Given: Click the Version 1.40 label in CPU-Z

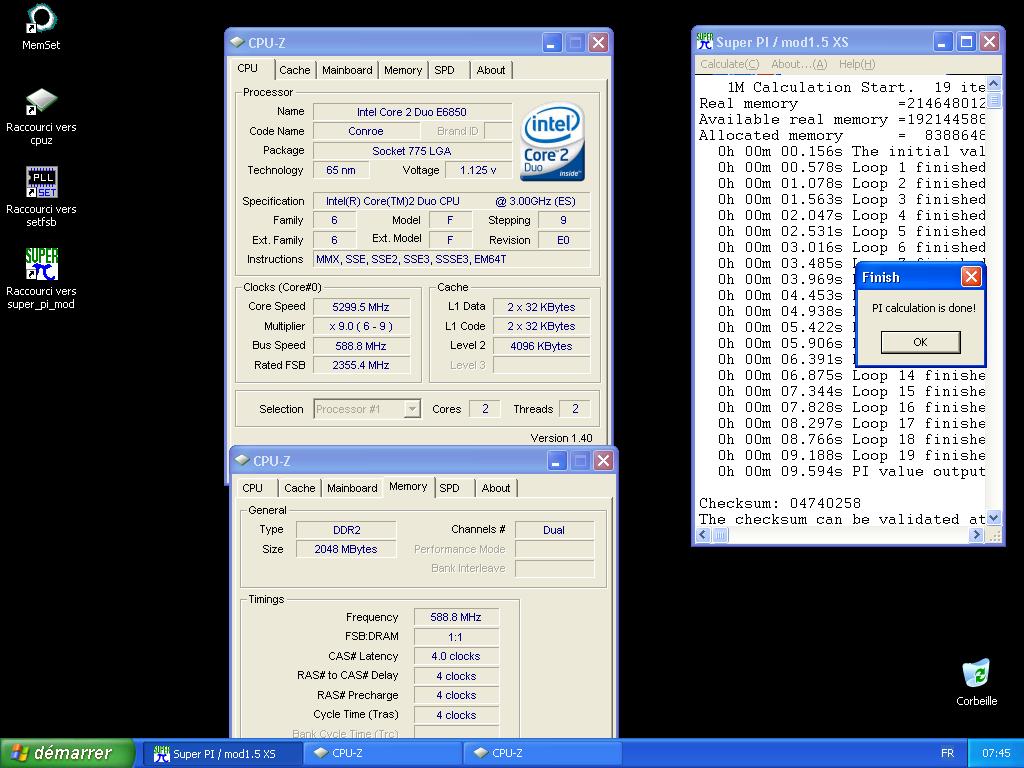Looking at the screenshot, I should (561, 438).
